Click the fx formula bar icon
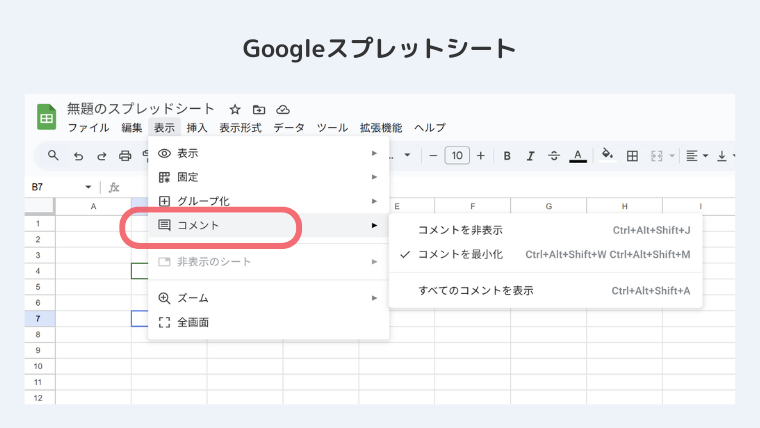 [x=114, y=188]
